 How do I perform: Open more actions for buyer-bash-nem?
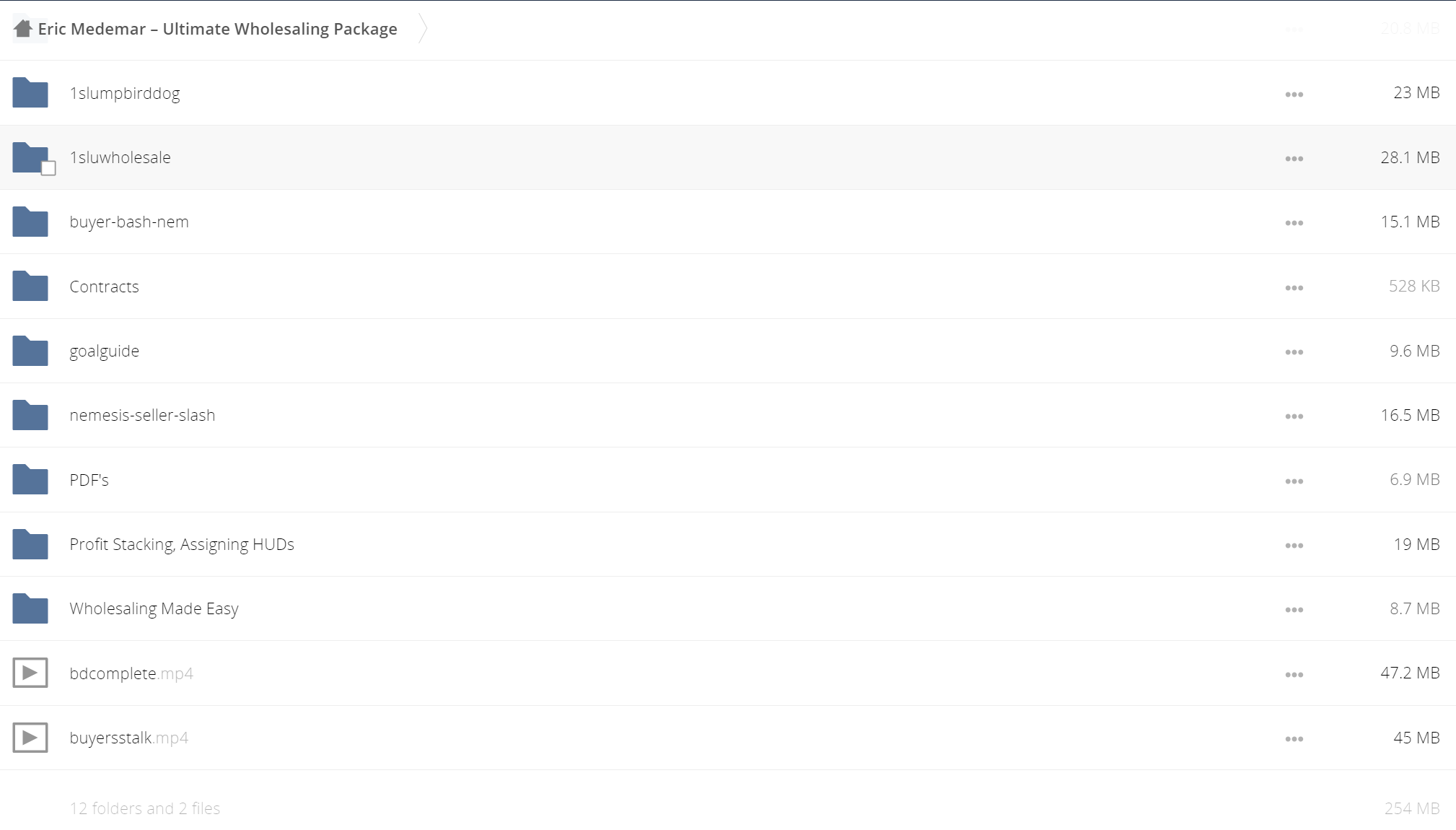[x=1294, y=223]
